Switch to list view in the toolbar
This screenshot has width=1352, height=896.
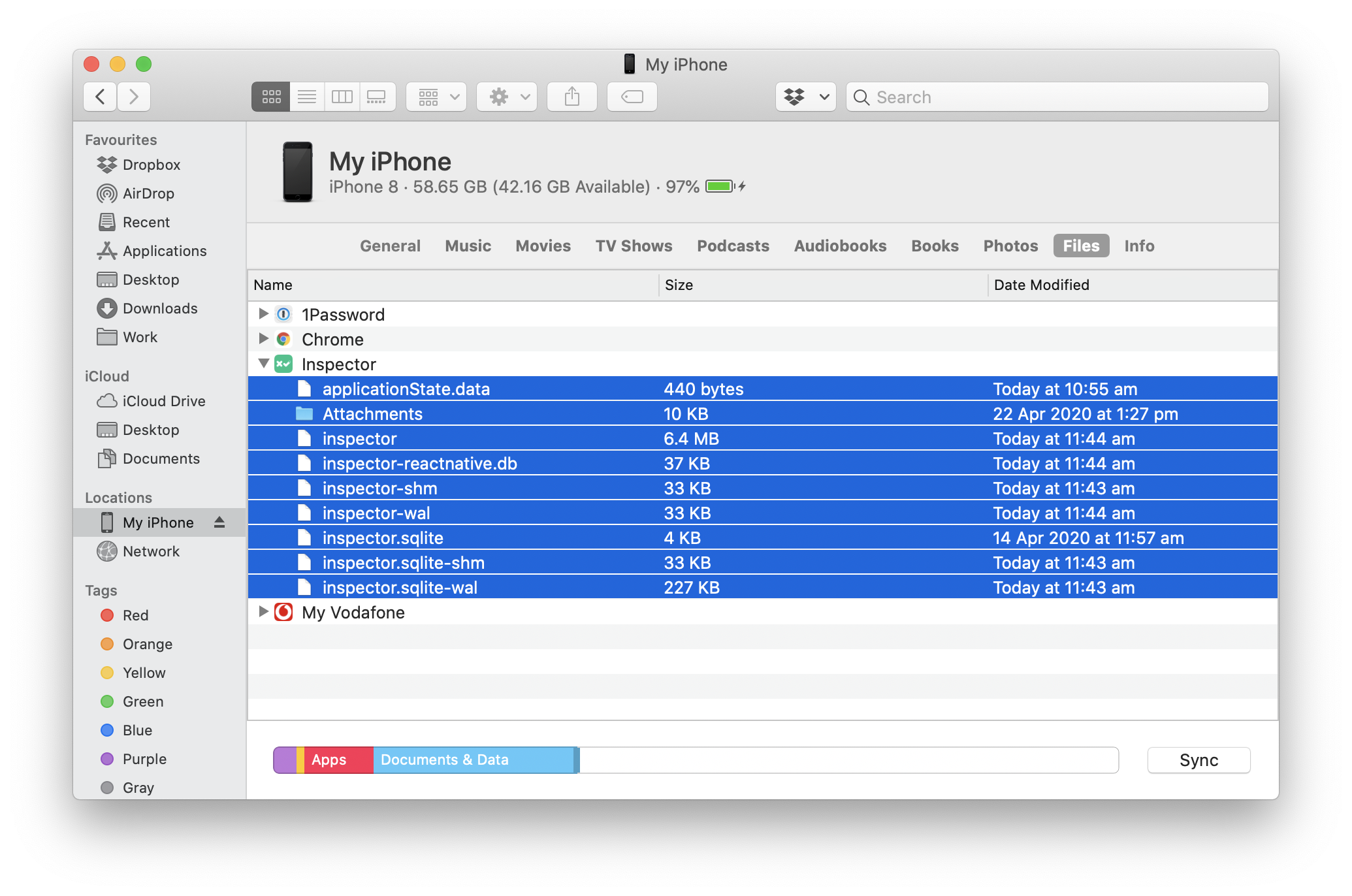tap(306, 97)
